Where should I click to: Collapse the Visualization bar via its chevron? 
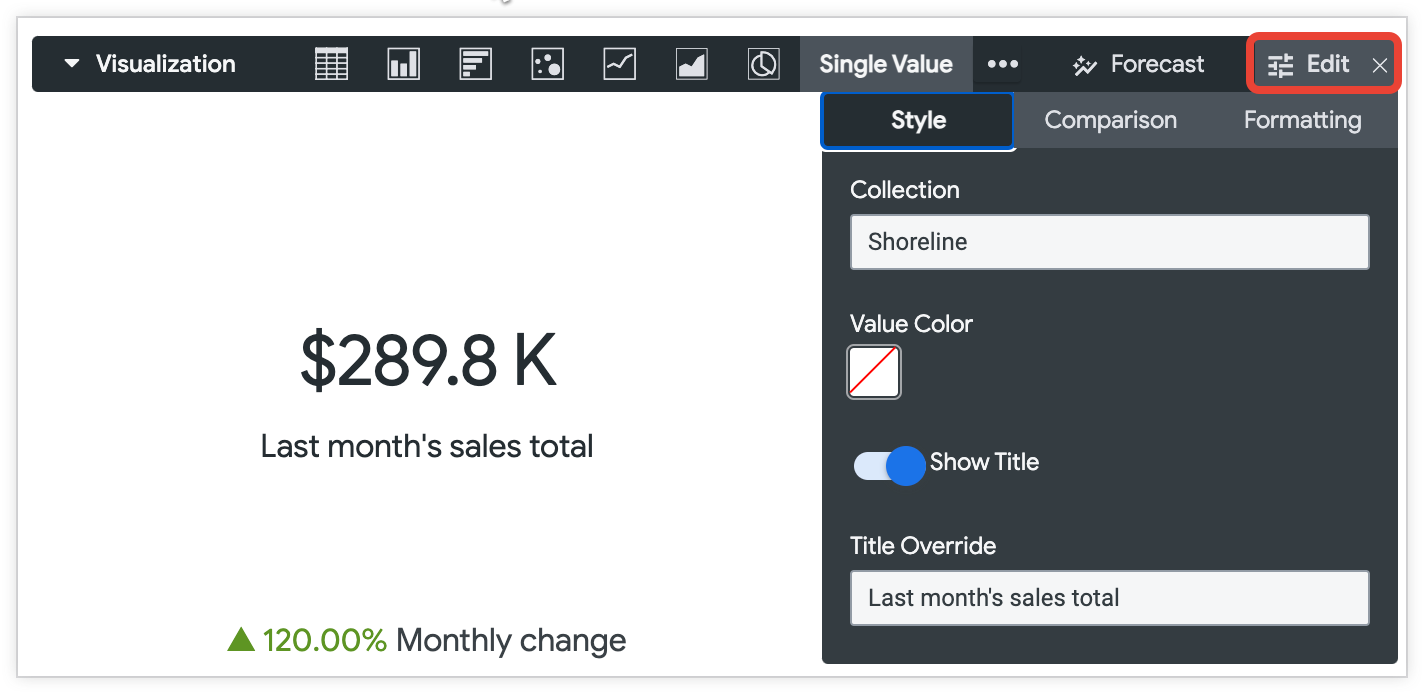[70, 62]
